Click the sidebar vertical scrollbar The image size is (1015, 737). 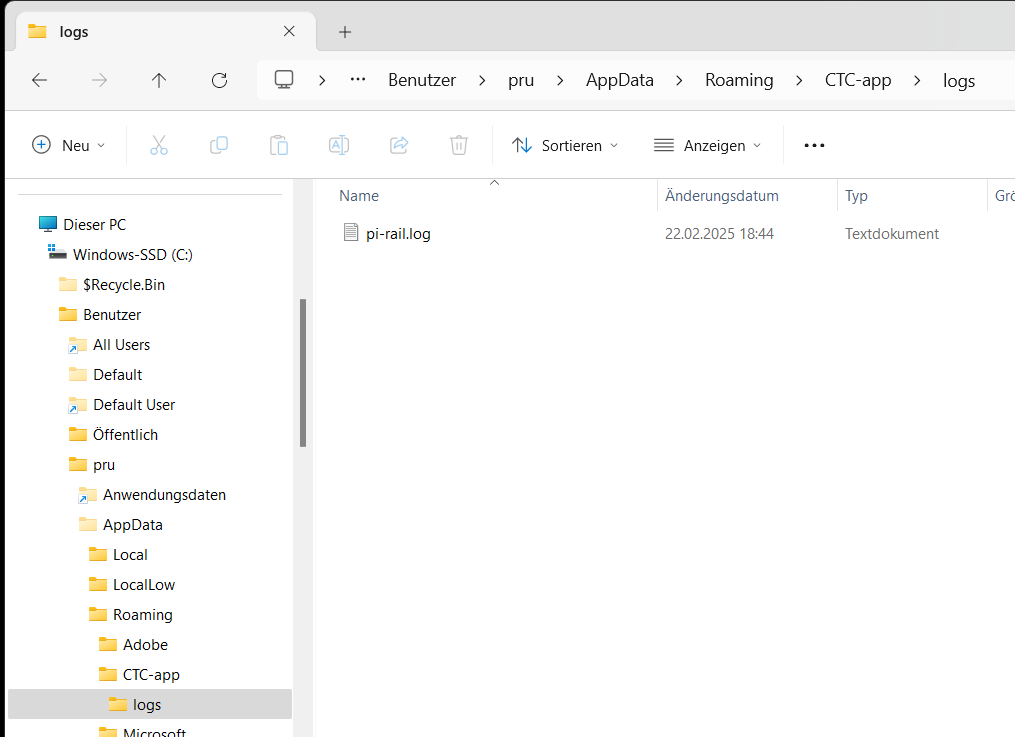pyautogui.click(x=304, y=370)
